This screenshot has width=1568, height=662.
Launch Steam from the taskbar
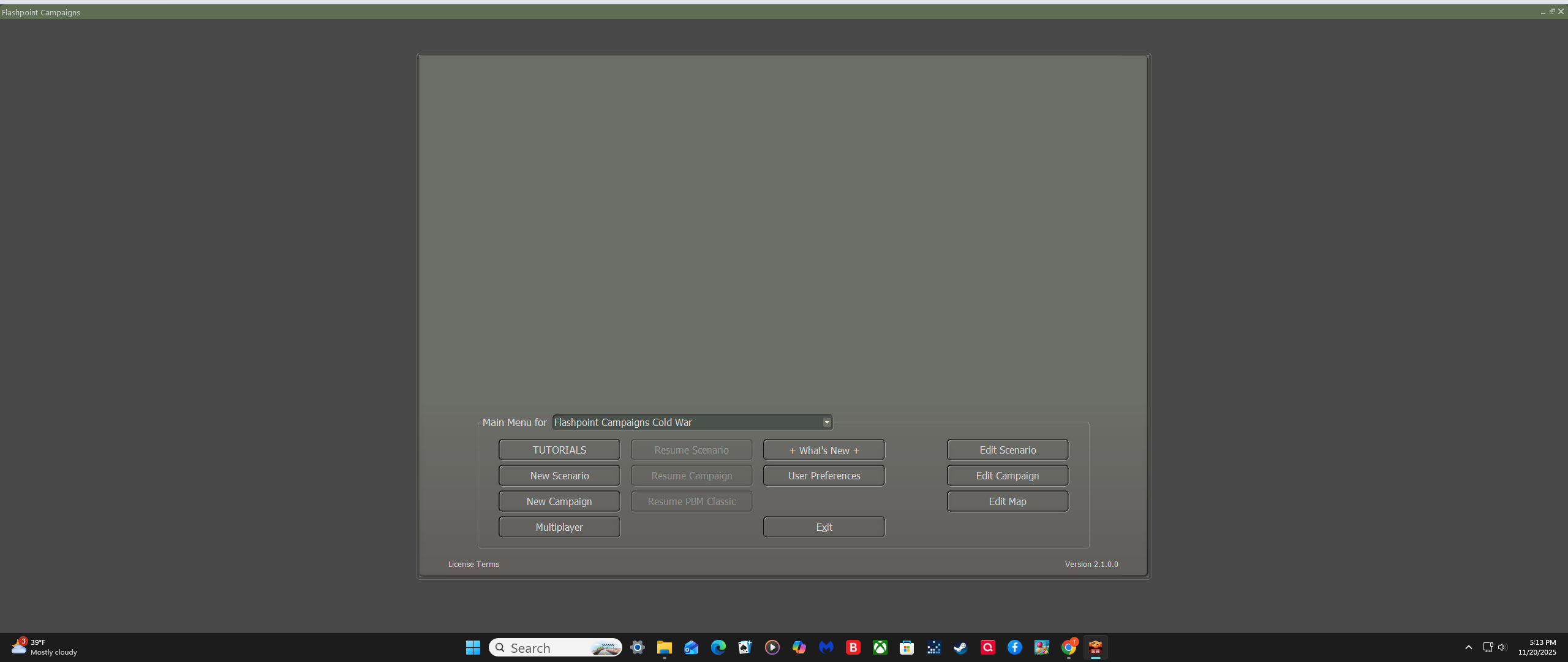point(960,647)
